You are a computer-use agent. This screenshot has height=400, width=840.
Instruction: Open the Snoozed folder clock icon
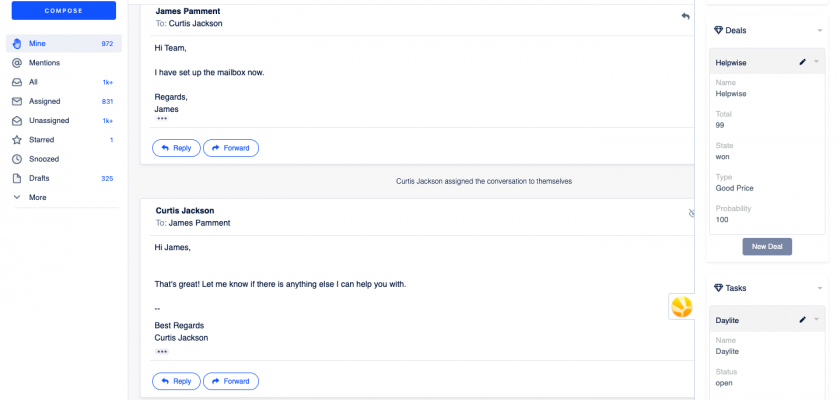[x=17, y=159]
